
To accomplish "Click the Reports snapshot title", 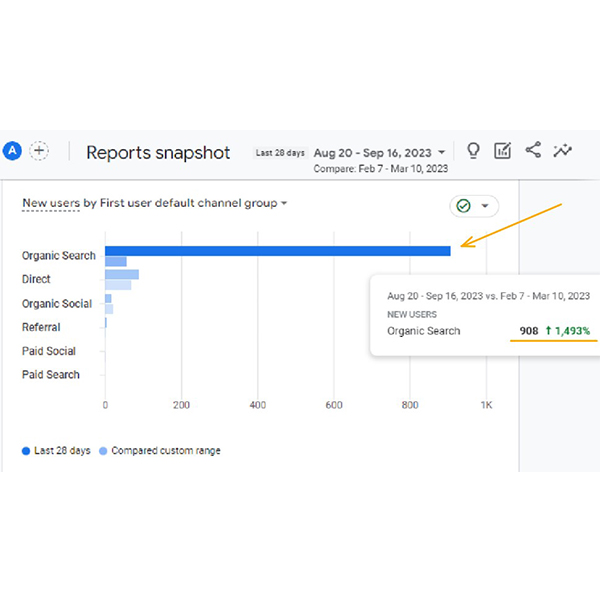I will click(158, 153).
